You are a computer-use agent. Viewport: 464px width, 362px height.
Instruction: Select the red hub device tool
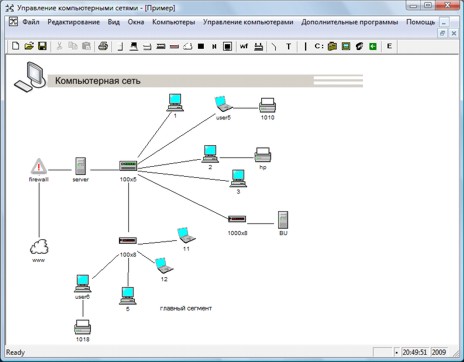pos(174,46)
